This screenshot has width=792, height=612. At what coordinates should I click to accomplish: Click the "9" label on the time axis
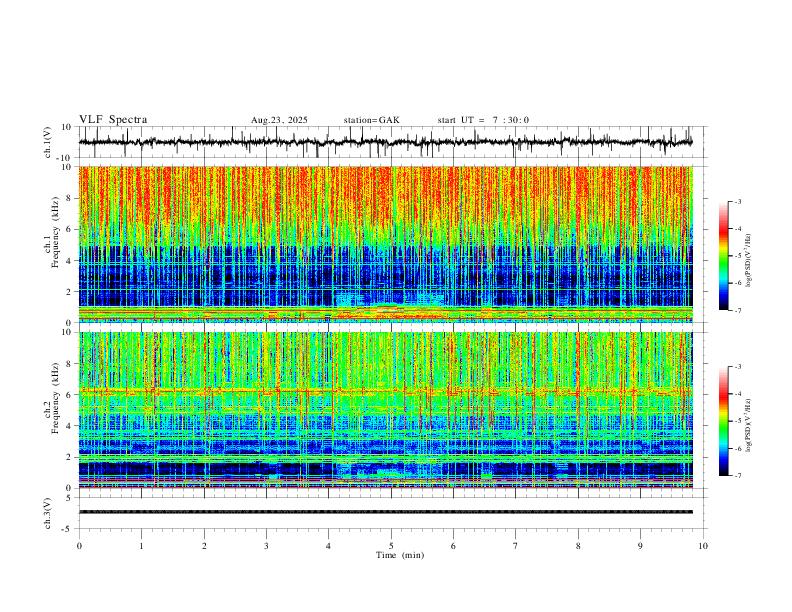pyautogui.click(x=640, y=546)
